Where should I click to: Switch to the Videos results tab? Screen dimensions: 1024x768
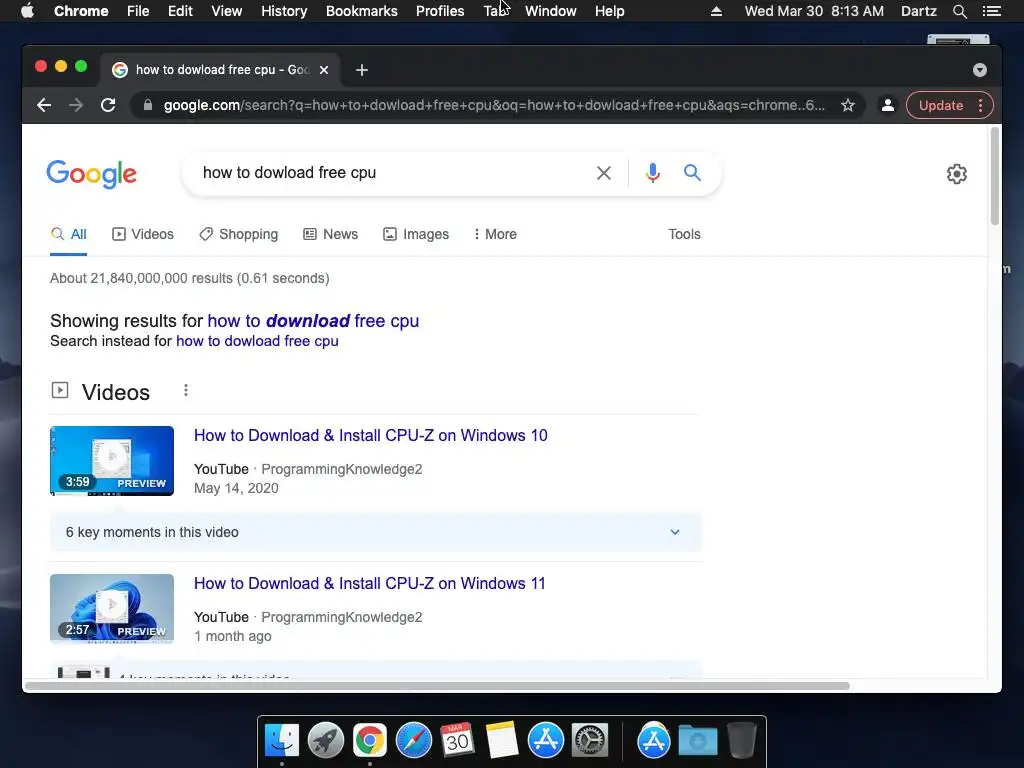[142, 234]
